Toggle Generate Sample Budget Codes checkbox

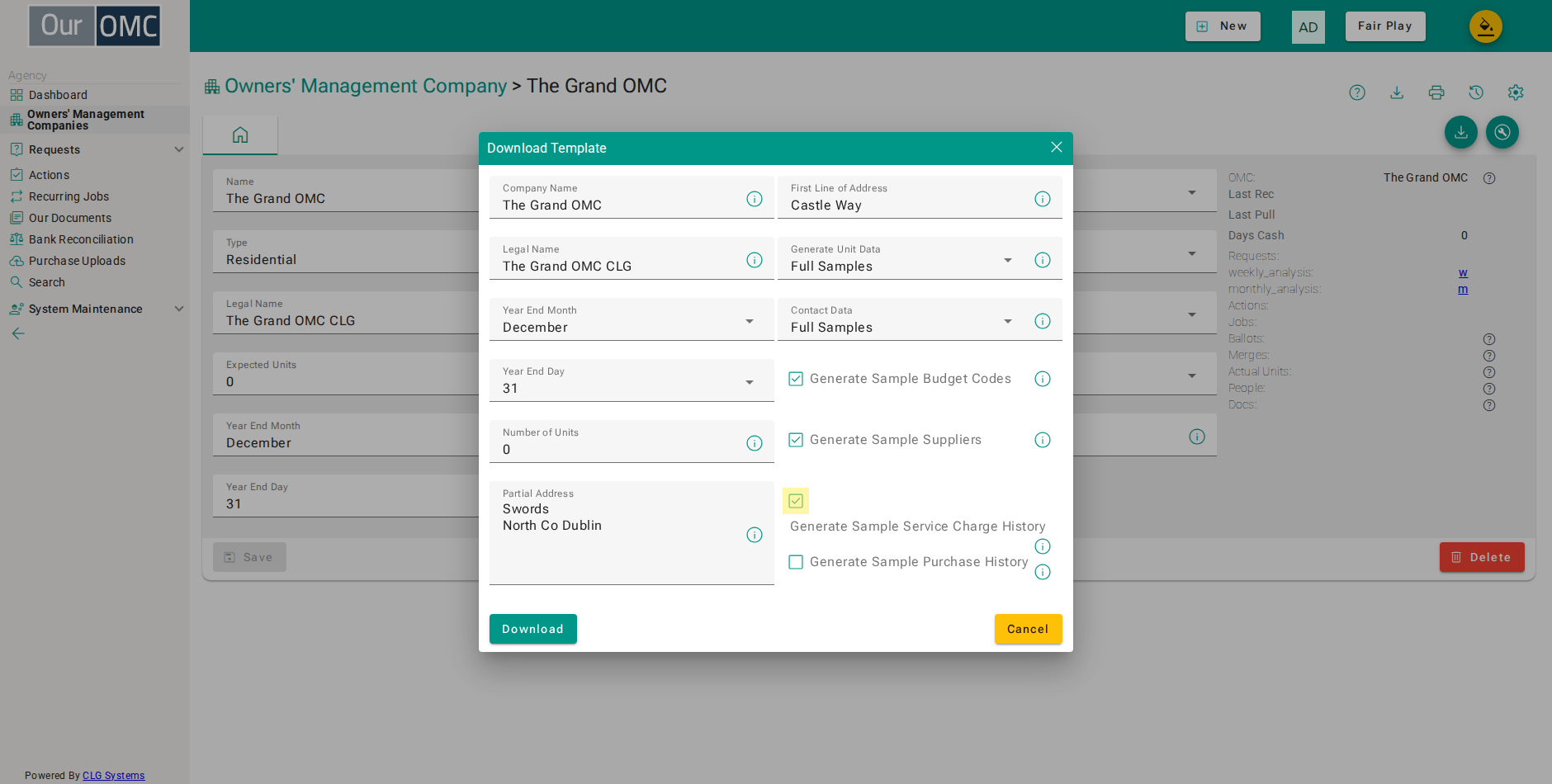[796, 379]
